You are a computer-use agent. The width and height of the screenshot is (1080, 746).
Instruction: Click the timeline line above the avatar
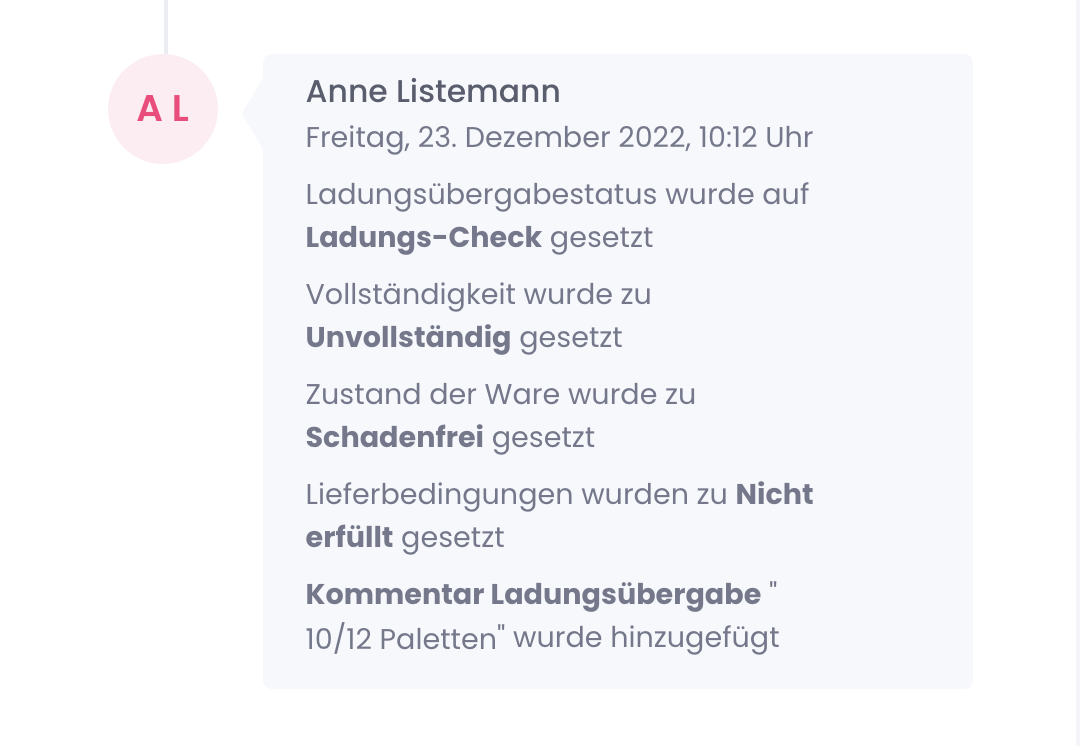(x=166, y=26)
